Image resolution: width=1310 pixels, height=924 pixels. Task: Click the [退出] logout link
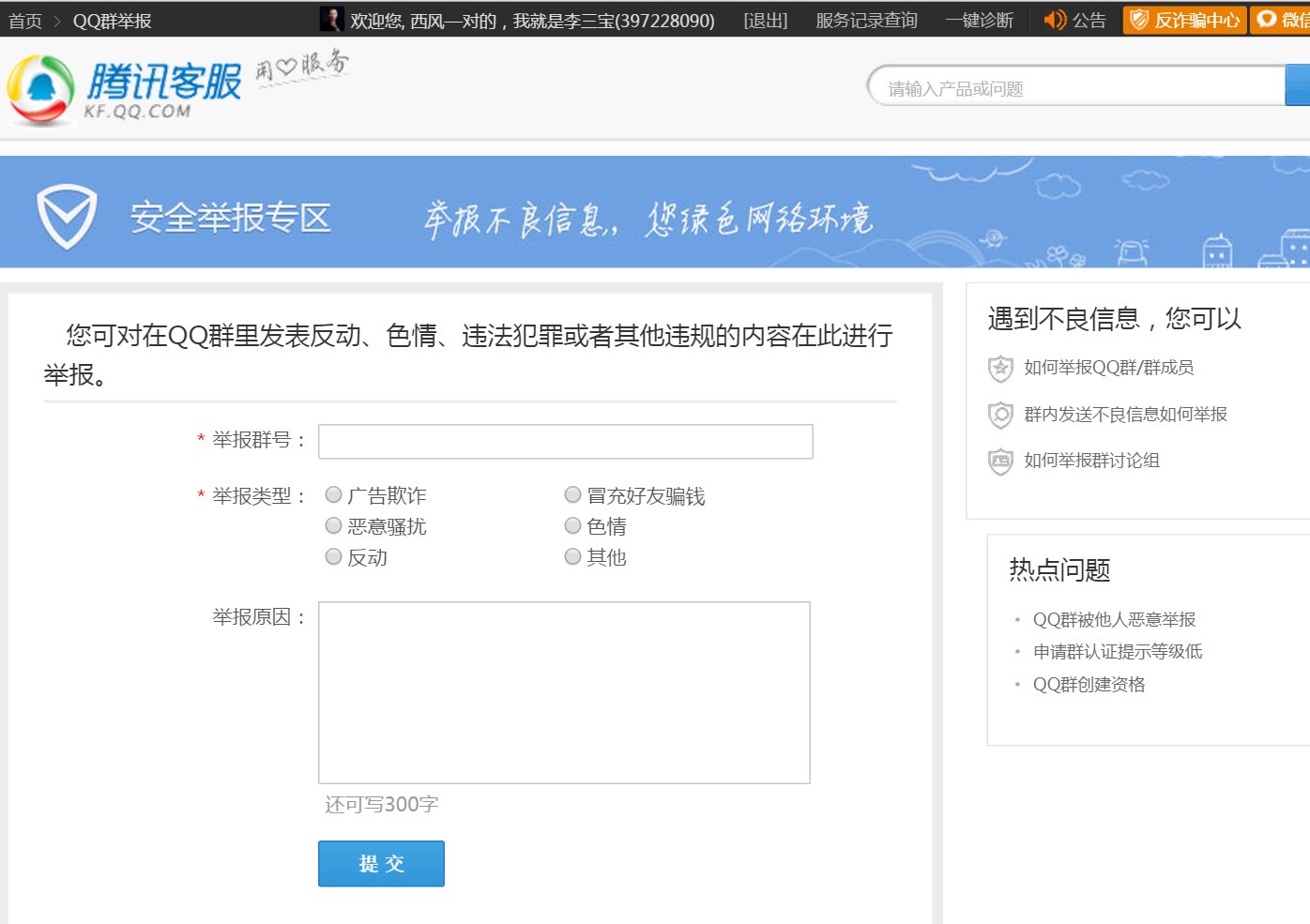coord(764,19)
